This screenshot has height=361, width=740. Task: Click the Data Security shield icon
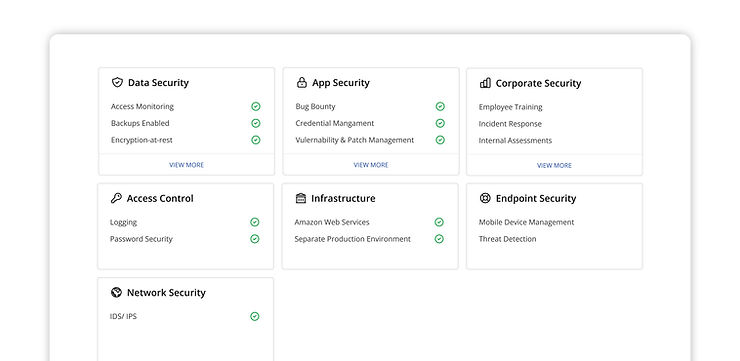[117, 83]
